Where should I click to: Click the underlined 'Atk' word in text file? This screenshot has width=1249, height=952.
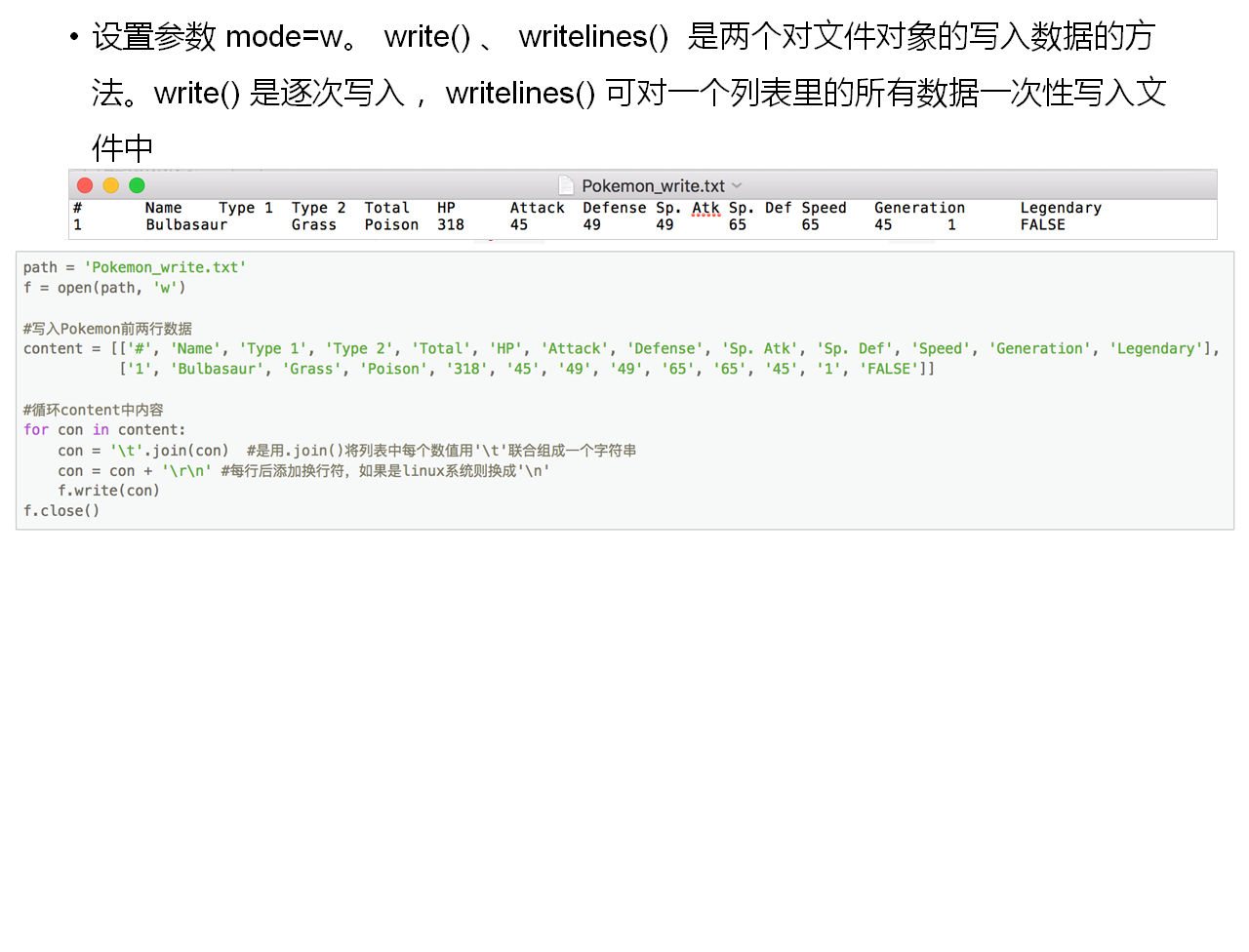coord(705,208)
